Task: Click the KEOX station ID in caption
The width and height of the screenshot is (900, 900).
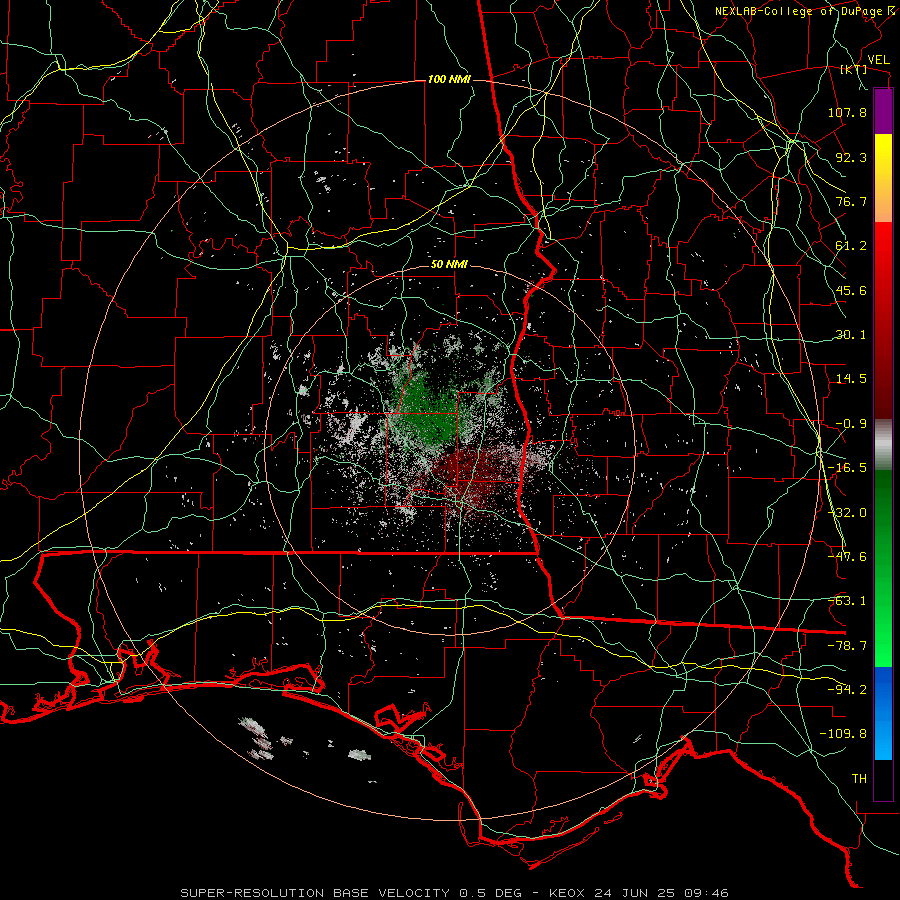Action: 567,893
